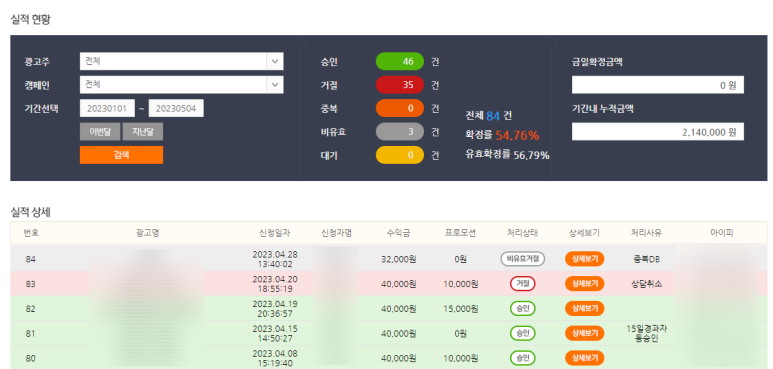Open the 광고주 dropdown
This screenshot has width=773, height=369.
(181, 62)
